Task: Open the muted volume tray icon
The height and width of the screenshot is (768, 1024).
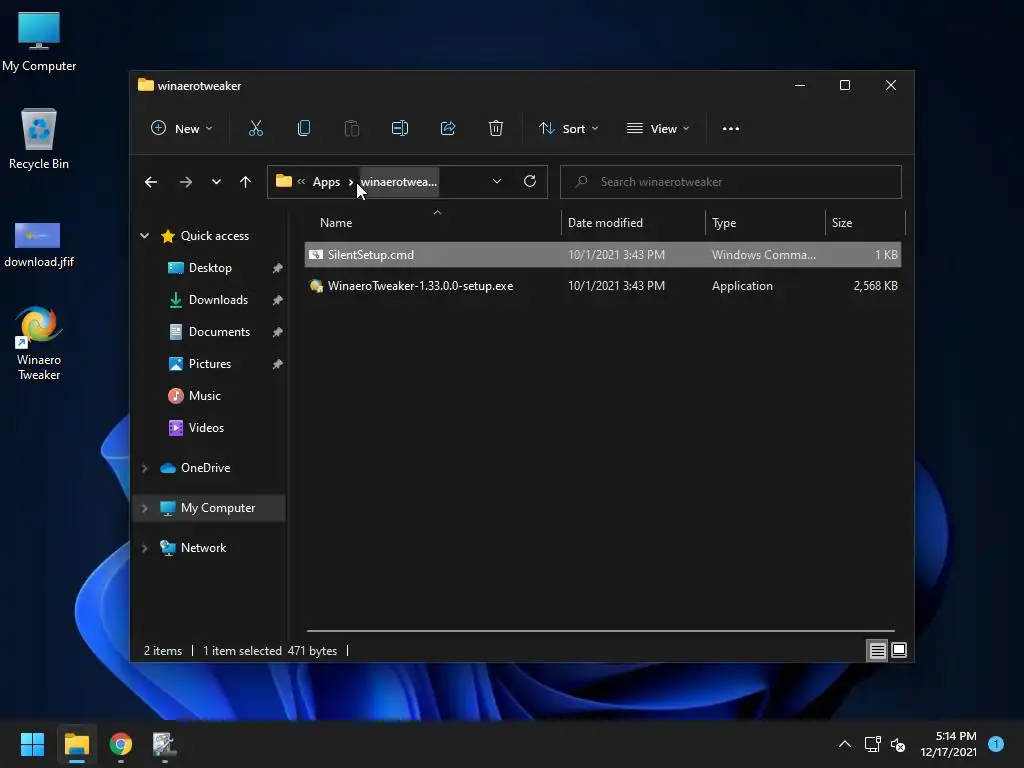Action: click(898, 744)
